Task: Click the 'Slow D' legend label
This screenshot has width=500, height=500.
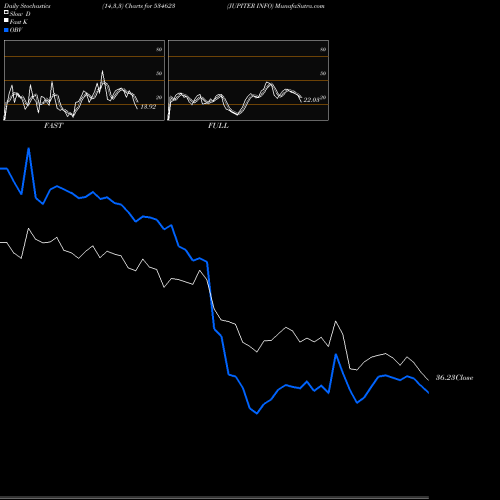Action: [x=20, y=14]
